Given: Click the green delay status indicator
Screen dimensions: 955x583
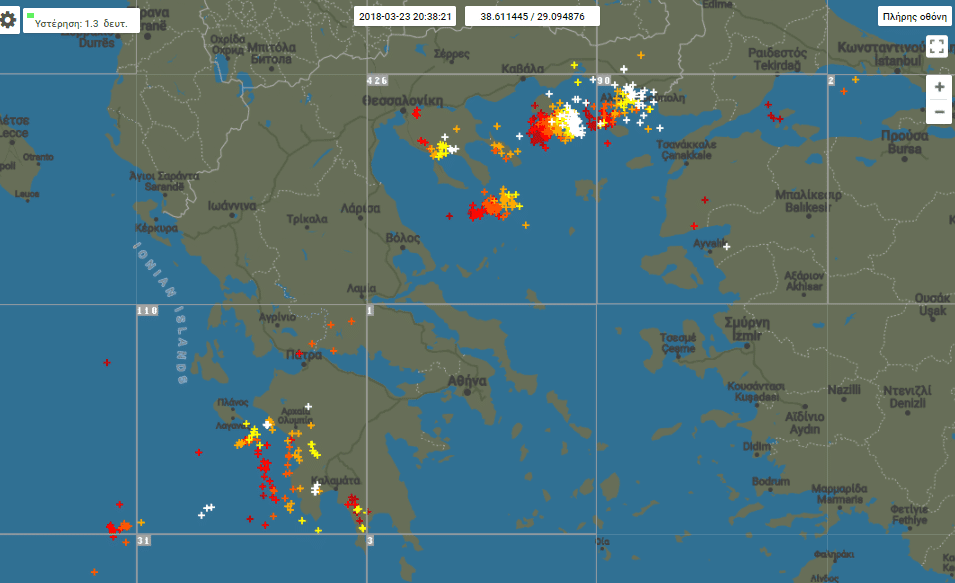Looking at the screenshot, I should pyautogui.click(x=31, y=15).
